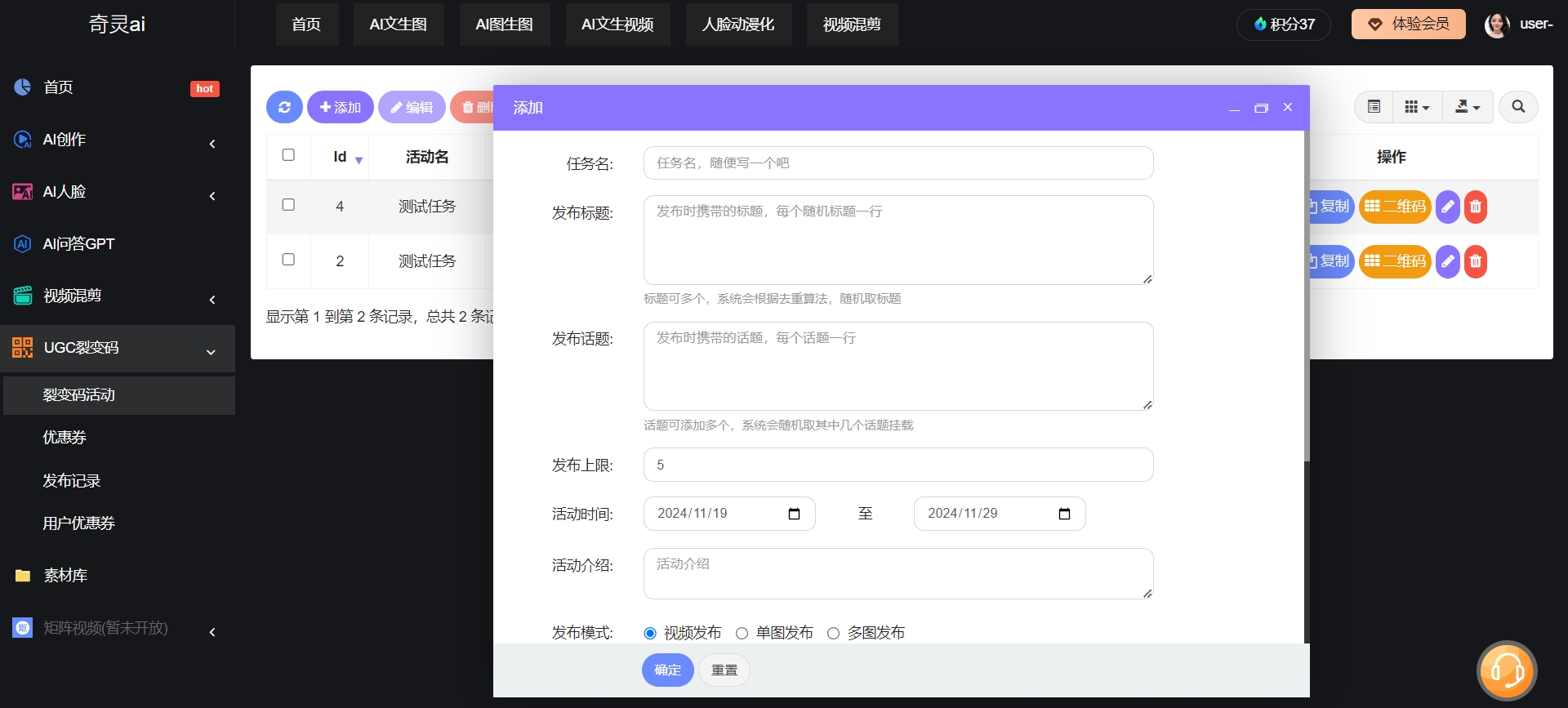Toggle the table list view icon
1568x708 pixels.
1374,107
